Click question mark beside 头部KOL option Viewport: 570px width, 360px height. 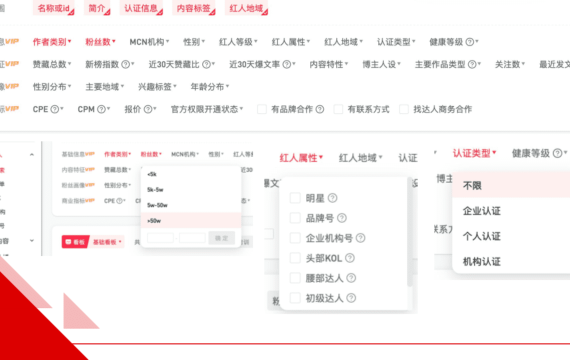(x=350, y=258)
